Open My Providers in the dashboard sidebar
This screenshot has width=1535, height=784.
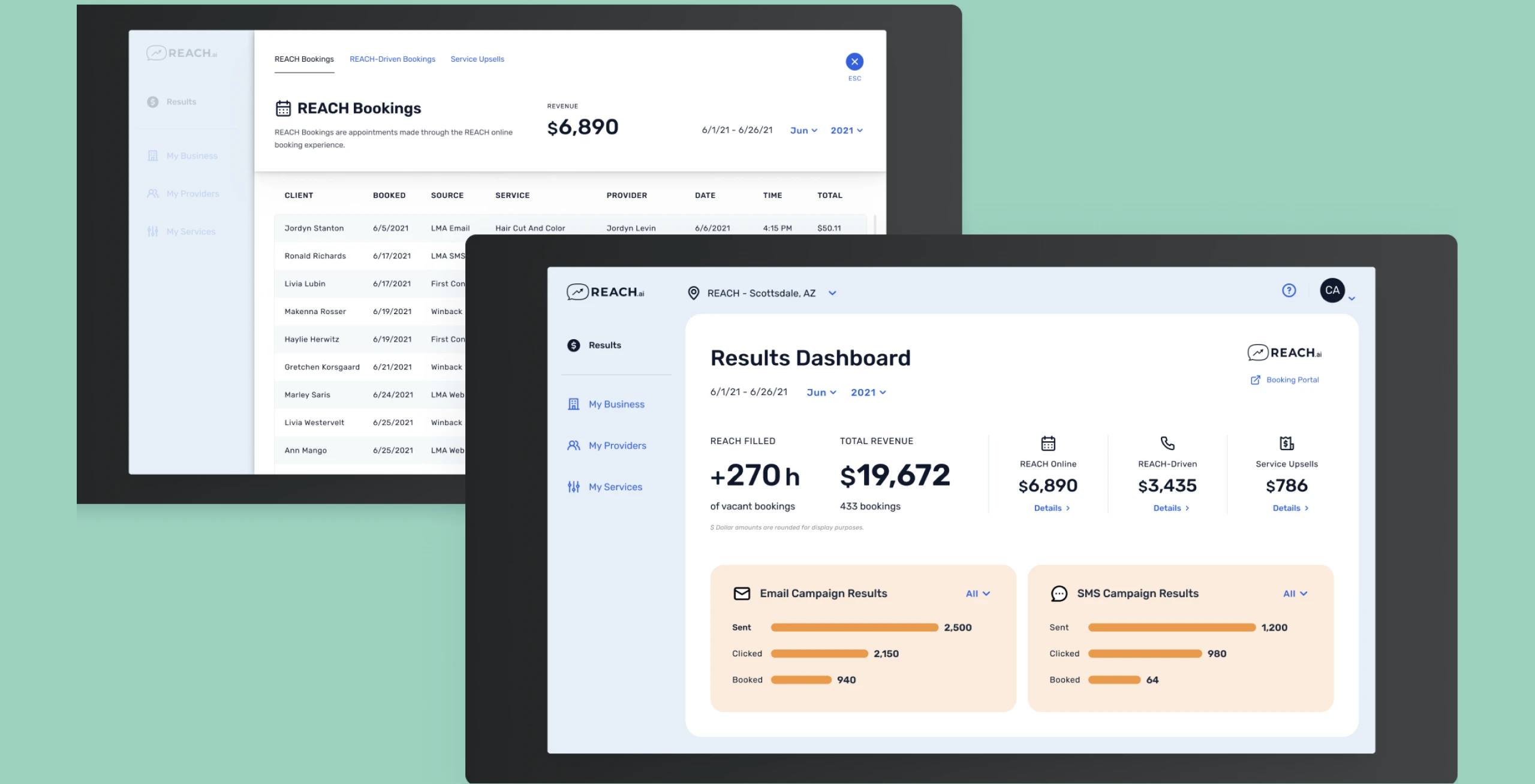(x=617, y=446)
